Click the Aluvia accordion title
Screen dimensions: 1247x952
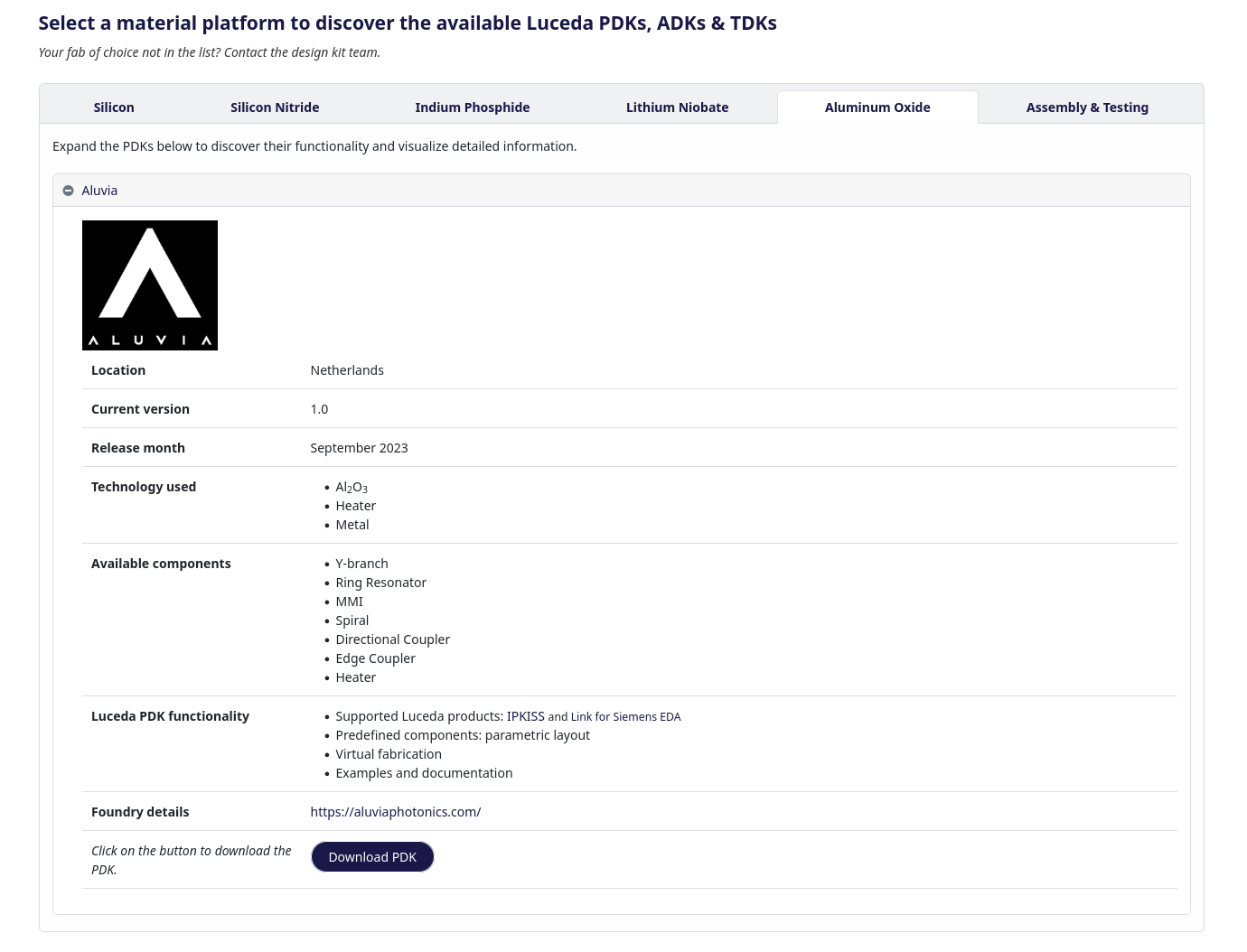(x=99, y=191)
